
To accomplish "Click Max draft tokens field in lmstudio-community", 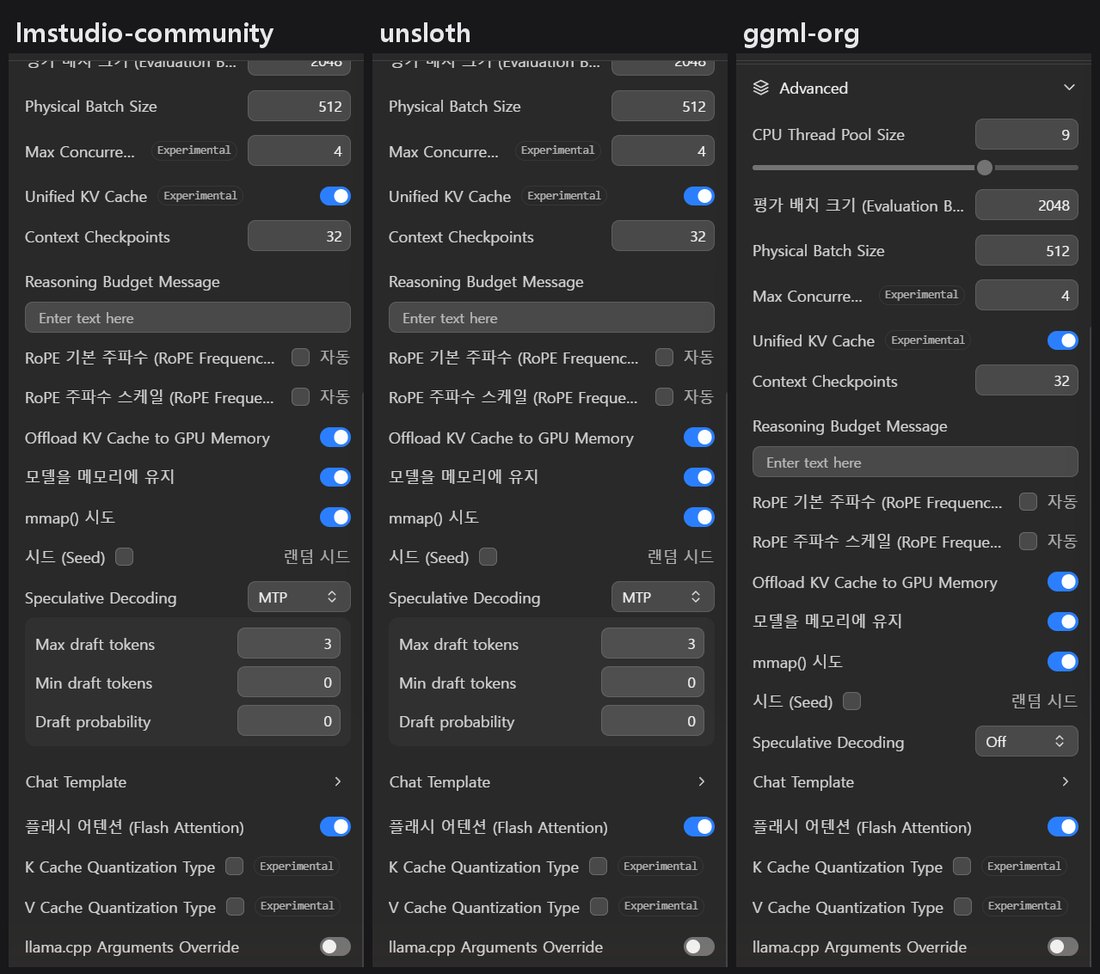I will pos(289,643).
